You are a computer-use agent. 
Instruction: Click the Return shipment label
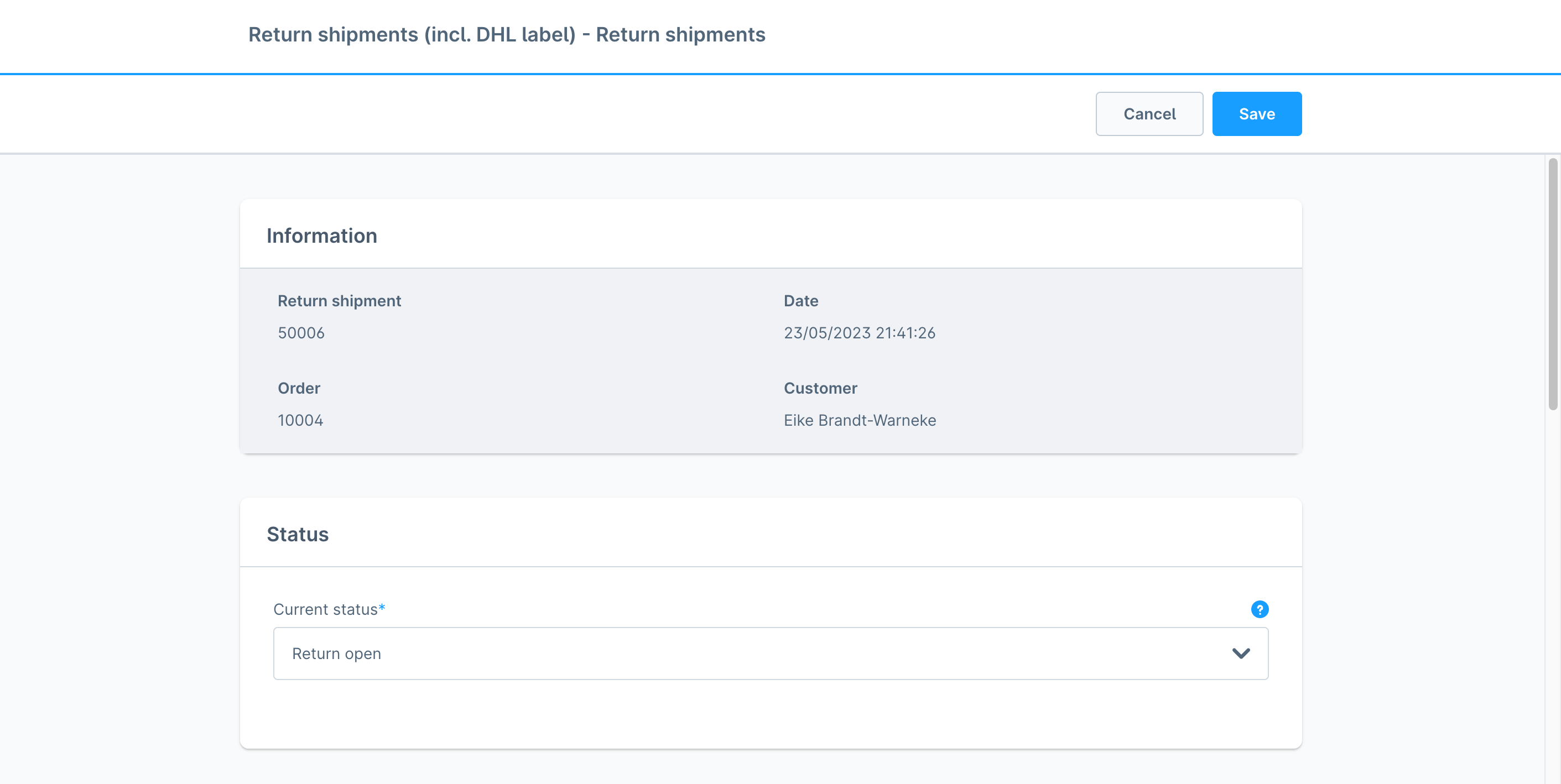click(x=339, y=301)
